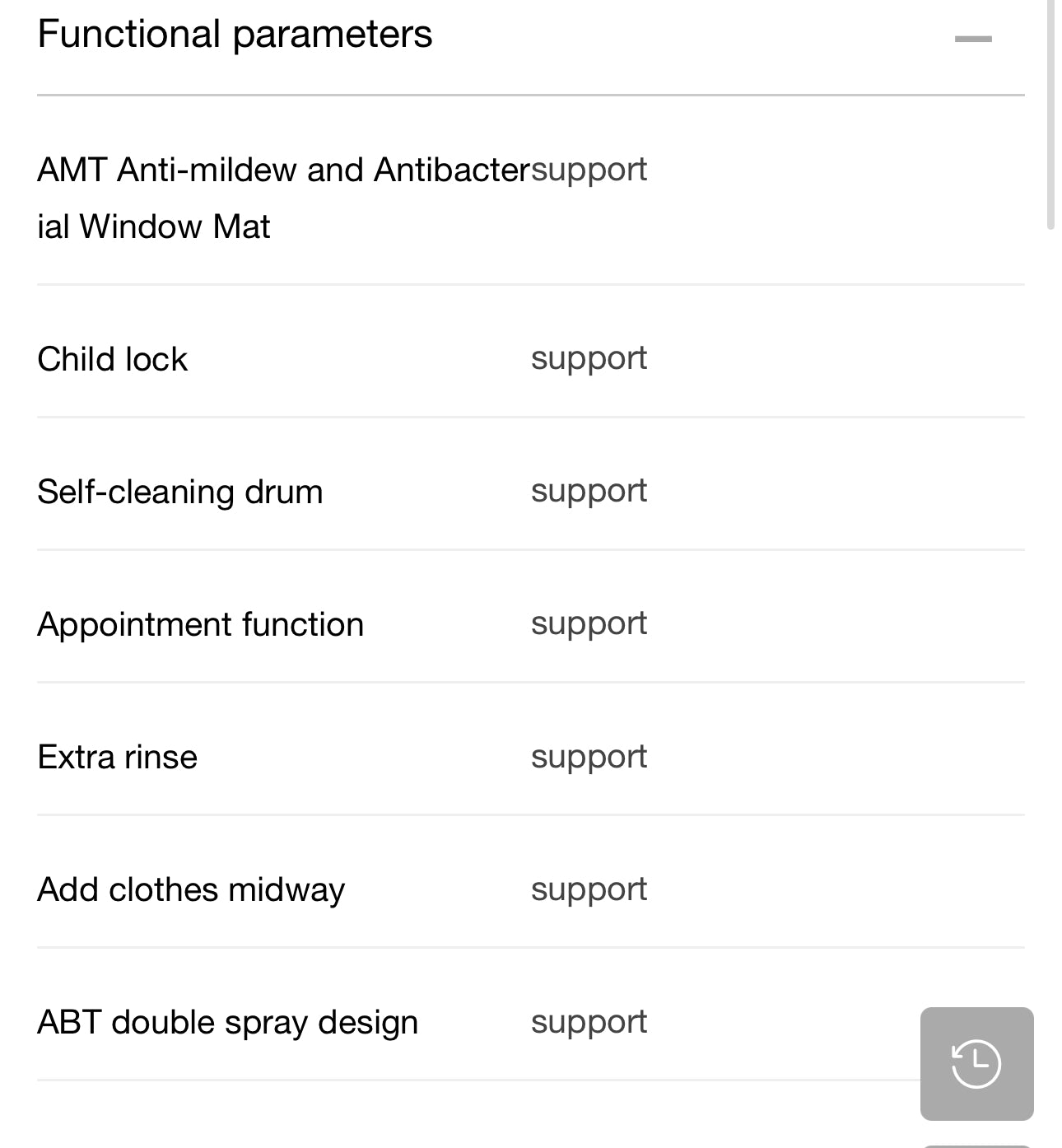The image size is (1062, 1148).
Task: Open the browsing history clock icon
Action: [976, 1063]
